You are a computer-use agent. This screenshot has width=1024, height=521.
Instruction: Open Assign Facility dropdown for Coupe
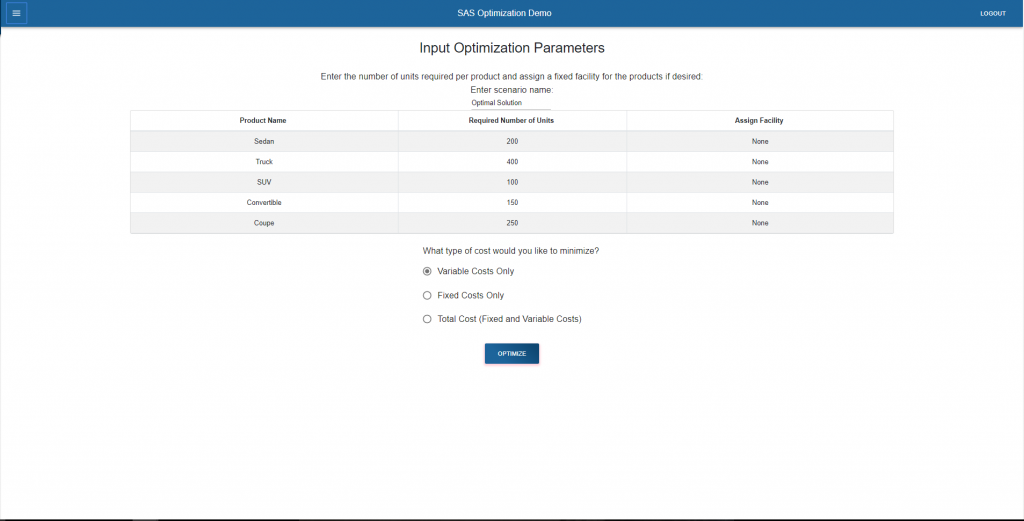click(760, 223)
